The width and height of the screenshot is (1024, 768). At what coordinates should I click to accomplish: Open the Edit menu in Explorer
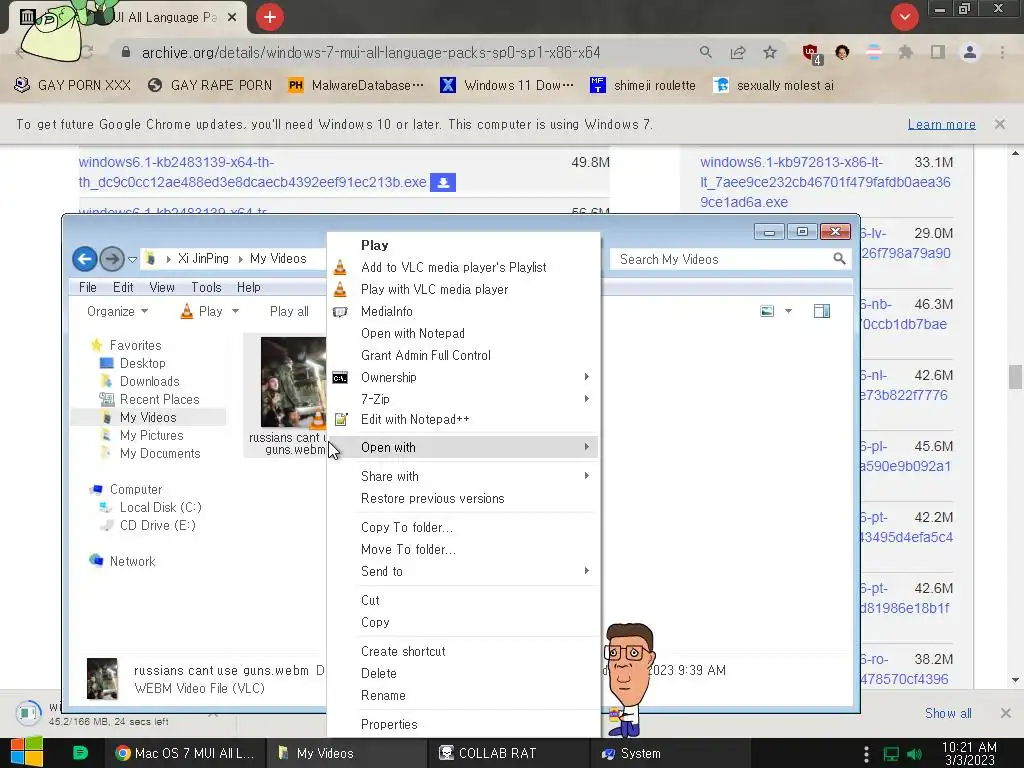point(123,287)
